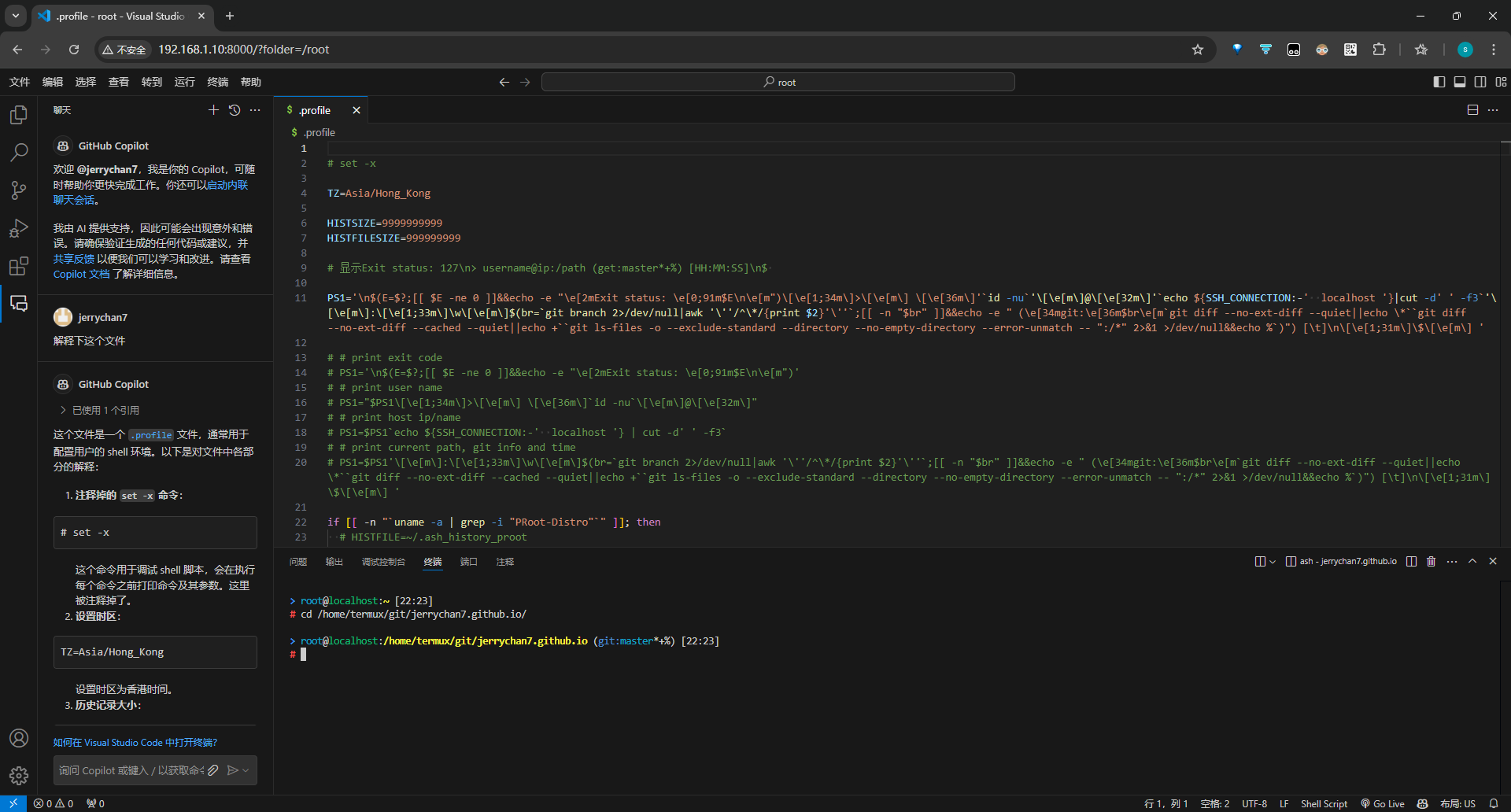Image resolution: width=1511 pixels, height=812 pixels.
Task: Toggle secondary side bar visibility
Action: 1481,82
